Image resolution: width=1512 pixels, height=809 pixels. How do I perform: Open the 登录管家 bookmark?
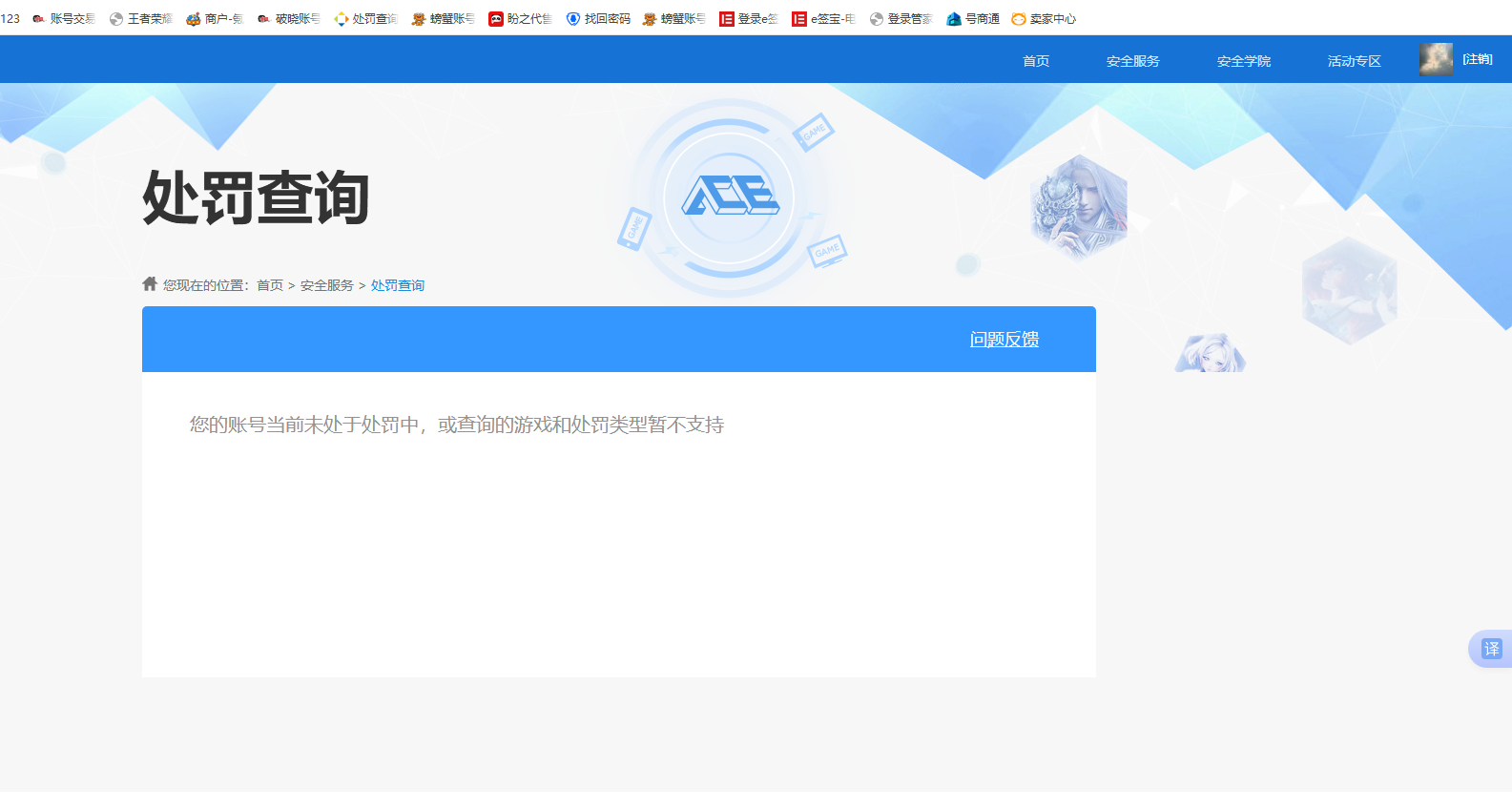[901, 19]
